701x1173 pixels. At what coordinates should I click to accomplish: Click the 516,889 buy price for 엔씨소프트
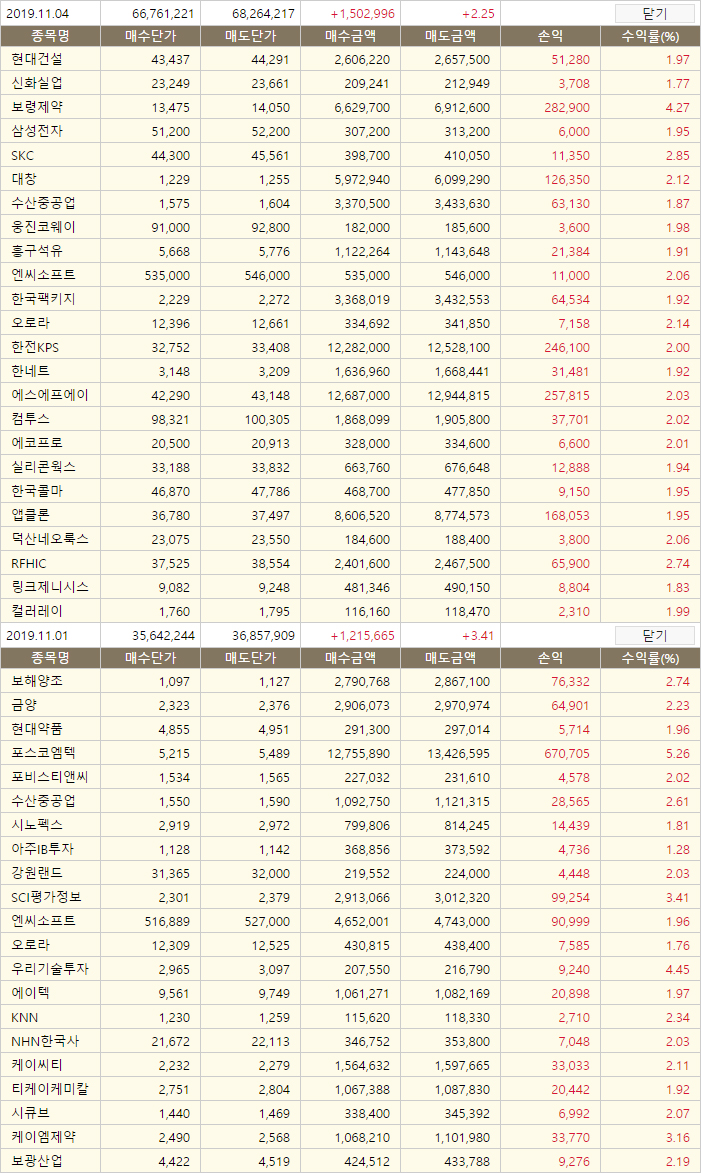pos(168,922)
